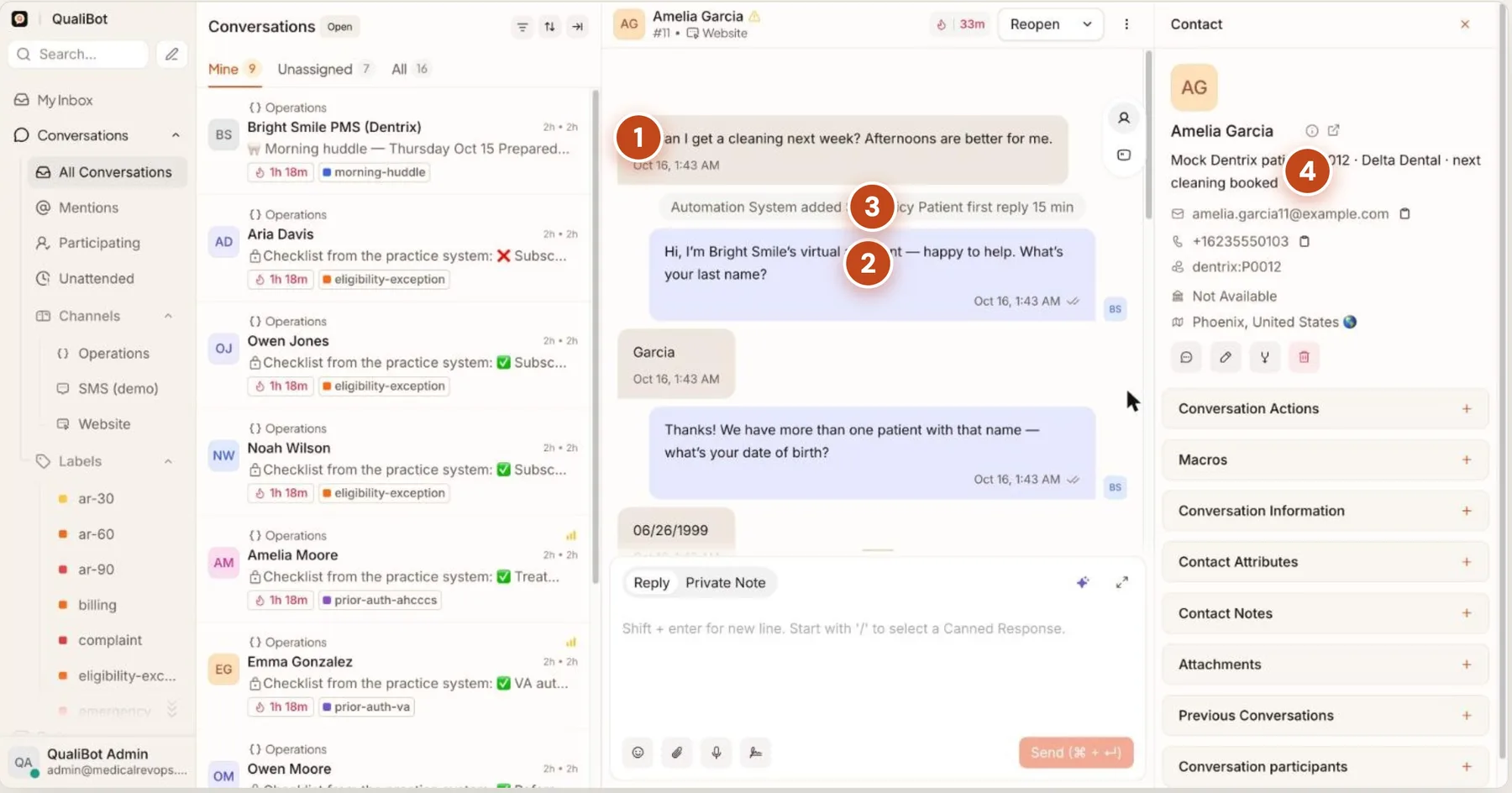Viewport: 1512px width, 793px height.
Task: Filter by the ar-30 label
Action: 96,498
